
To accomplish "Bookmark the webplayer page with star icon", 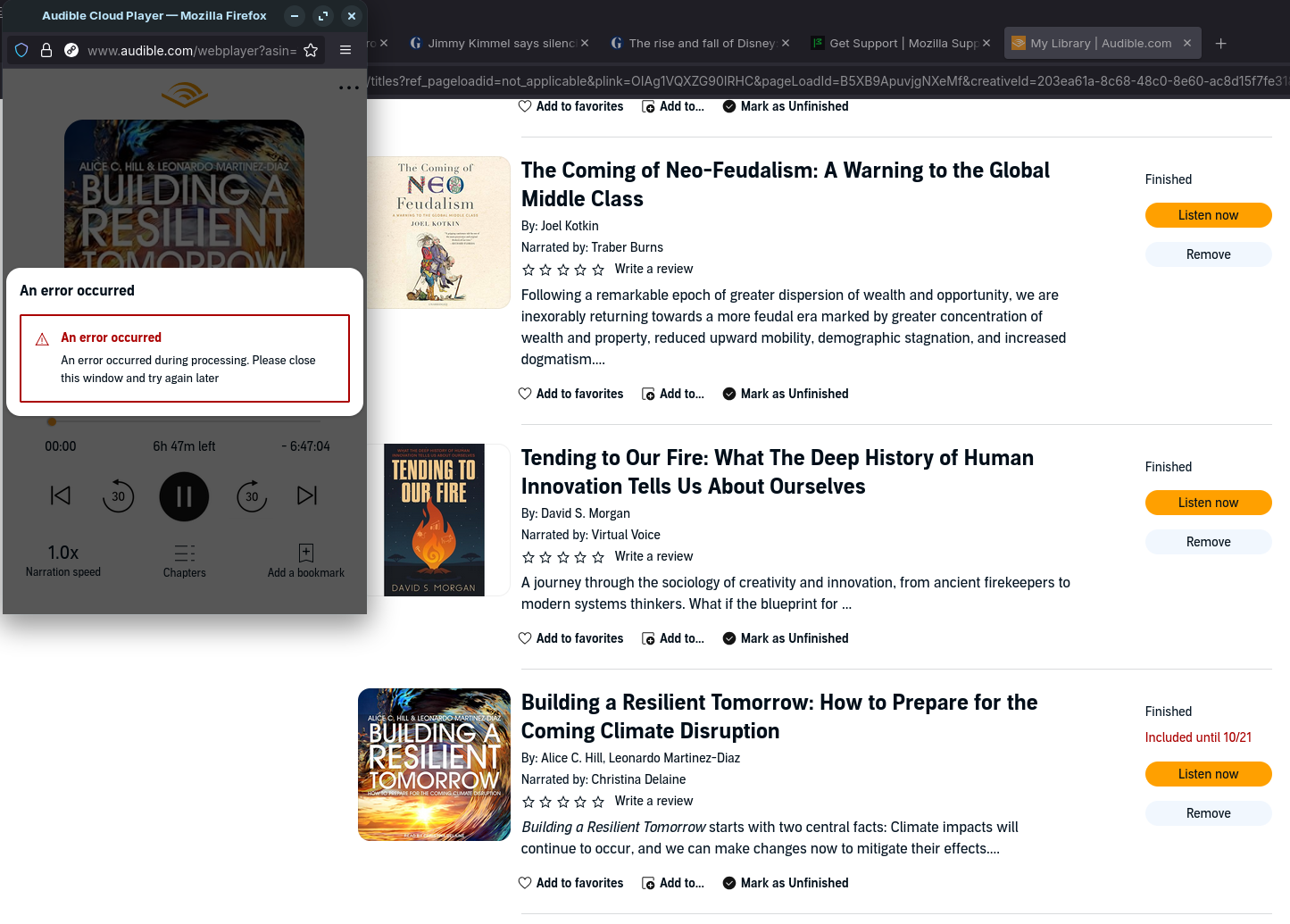I will pos(311,50).
